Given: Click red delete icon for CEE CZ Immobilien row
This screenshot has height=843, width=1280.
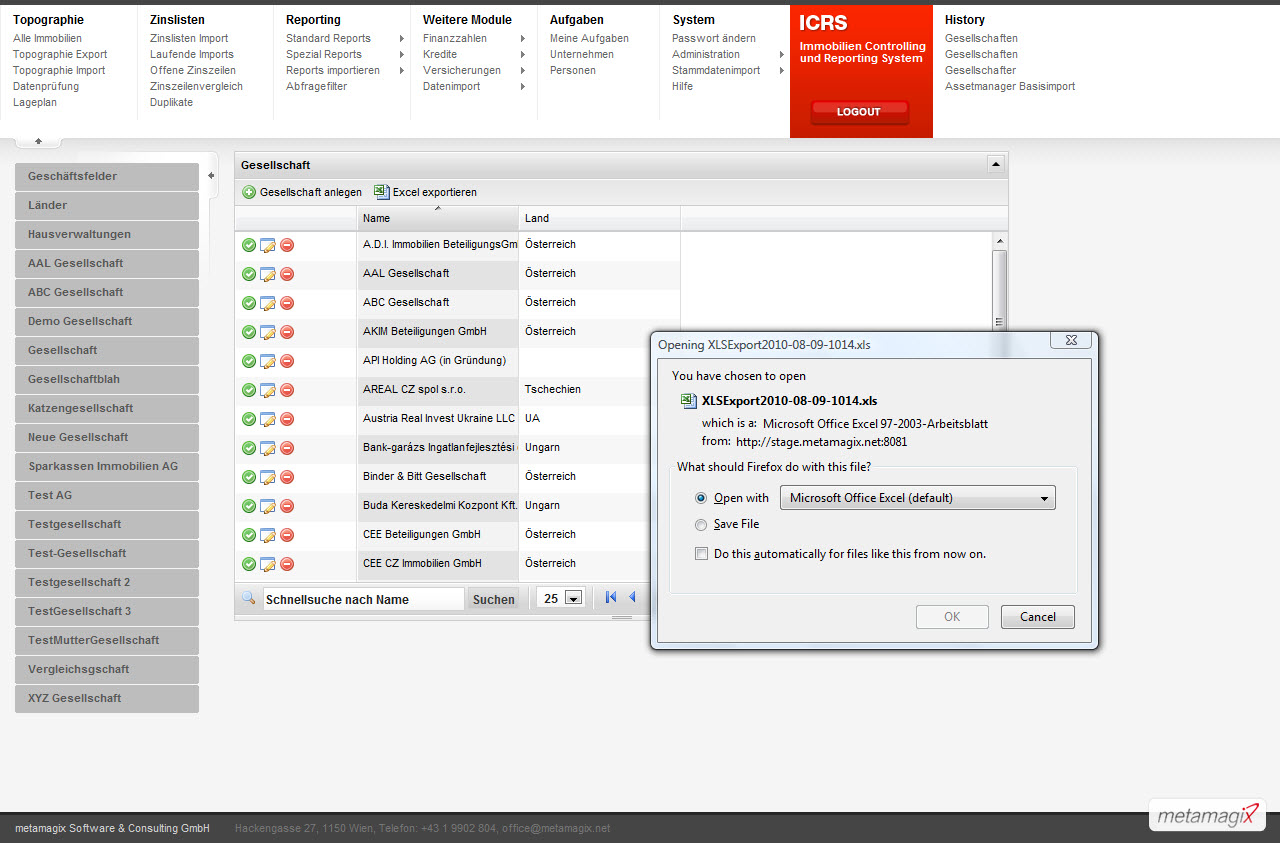Looking at the screenshot, I should [287, 564].
